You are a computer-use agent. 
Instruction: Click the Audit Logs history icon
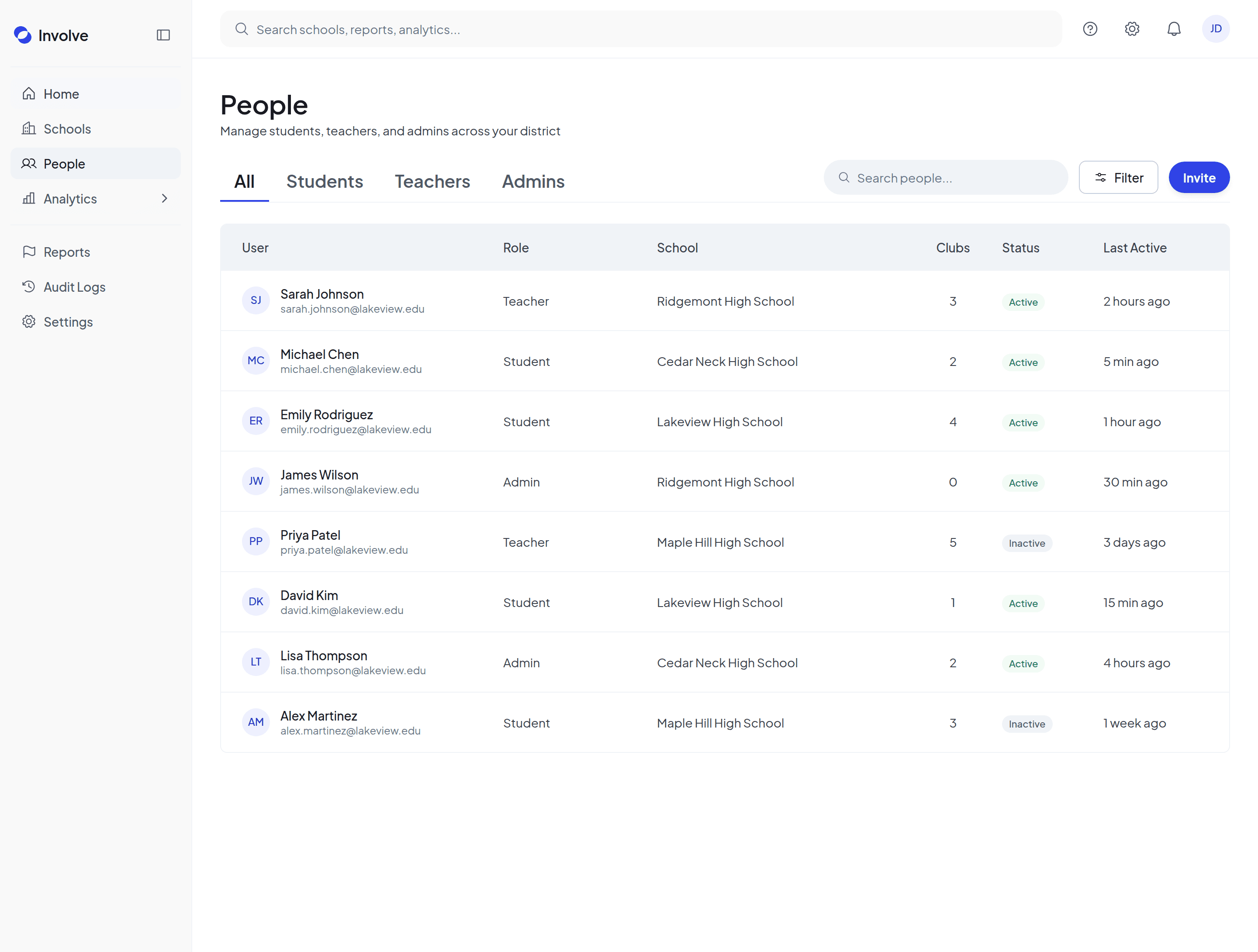tap(29, 286)
